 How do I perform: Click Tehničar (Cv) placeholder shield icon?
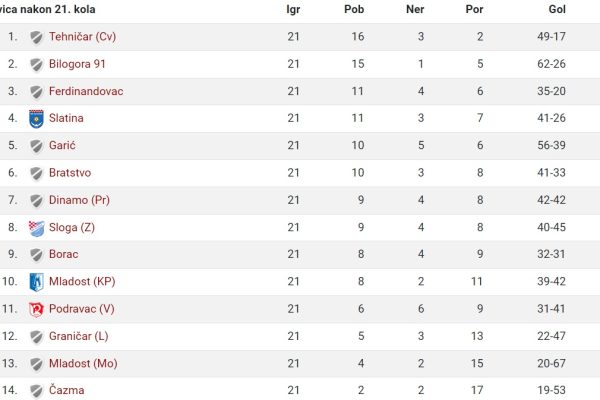tap(36, 37)
